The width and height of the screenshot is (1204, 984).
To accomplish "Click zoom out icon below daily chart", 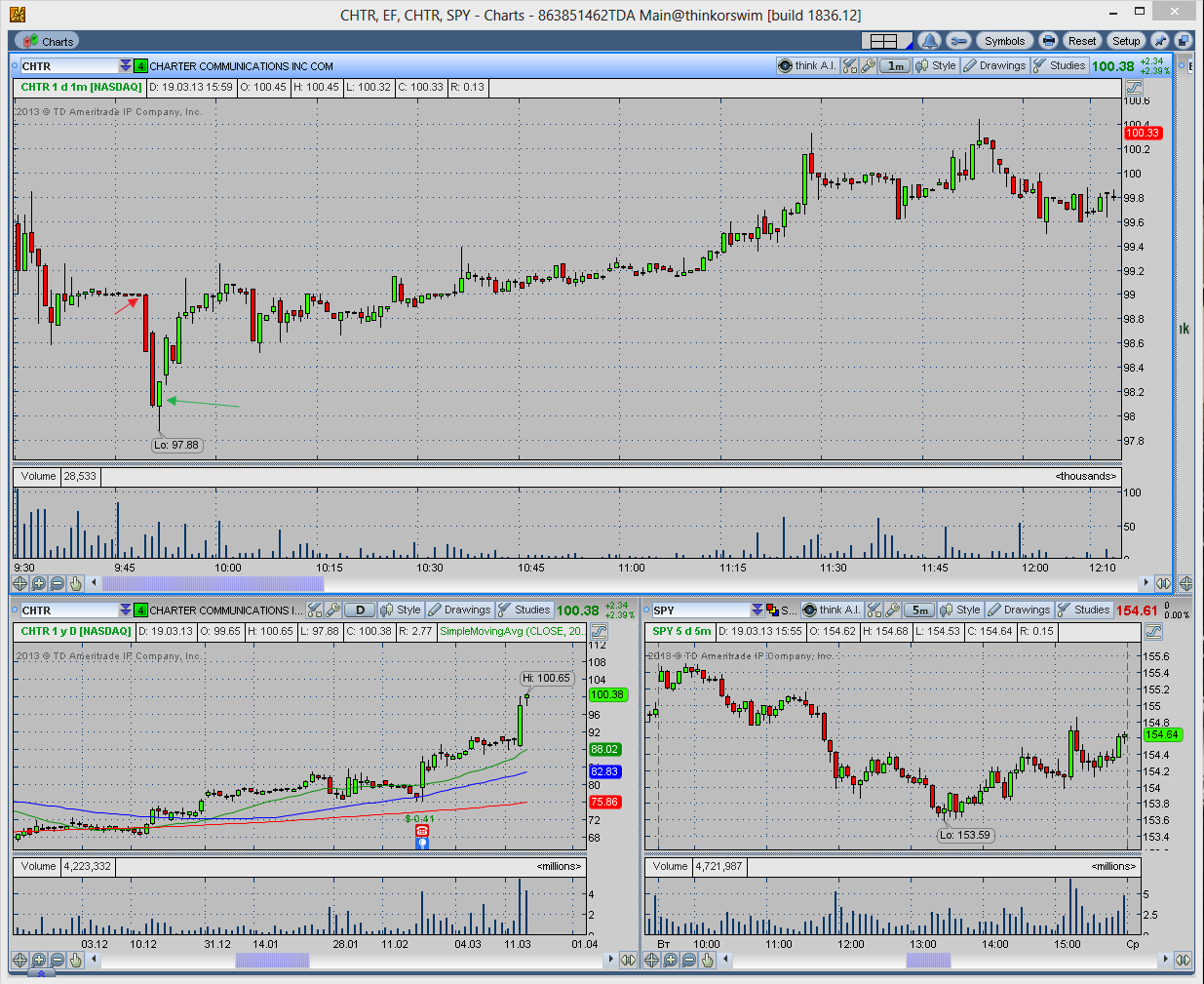I will [57, 960].
